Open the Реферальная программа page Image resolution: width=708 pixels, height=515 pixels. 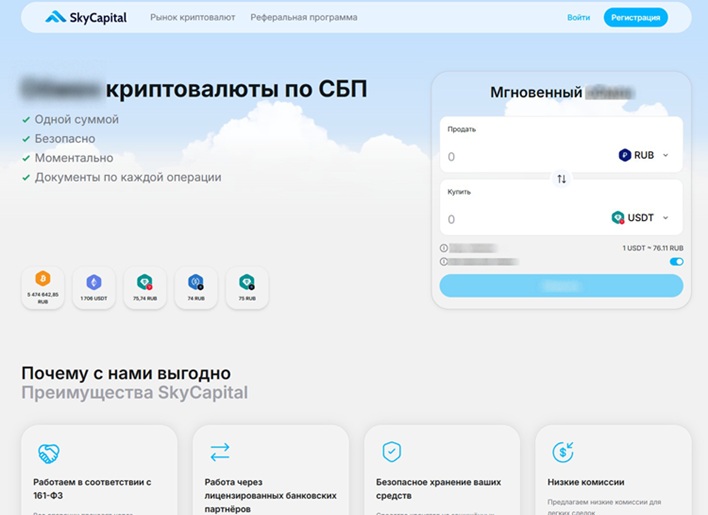click(x=304, y=17)
